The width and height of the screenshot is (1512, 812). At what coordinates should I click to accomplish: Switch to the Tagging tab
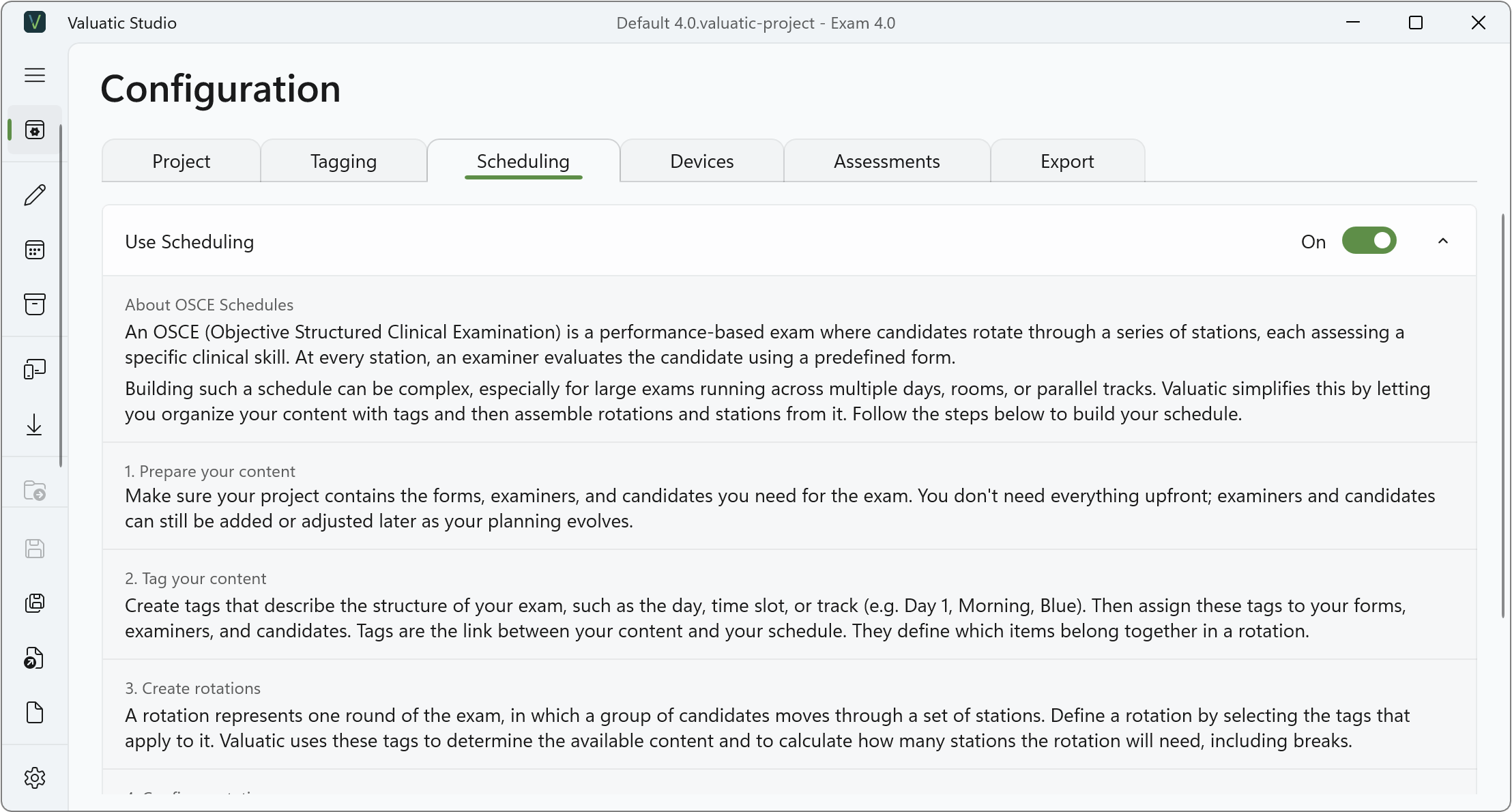(343, 161)
